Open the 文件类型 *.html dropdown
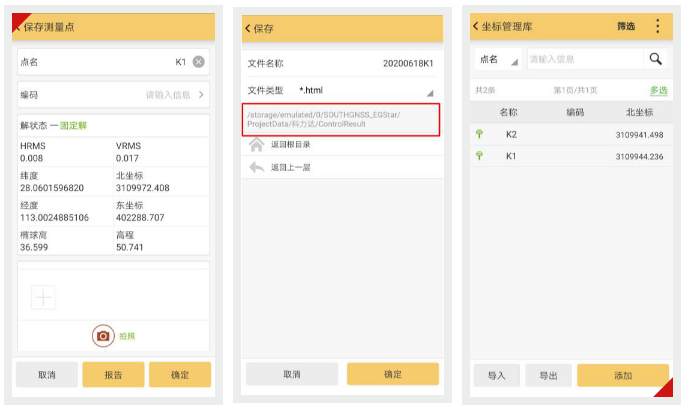The height and width of the screenshot is (411, 687). (x=430, y=92)
